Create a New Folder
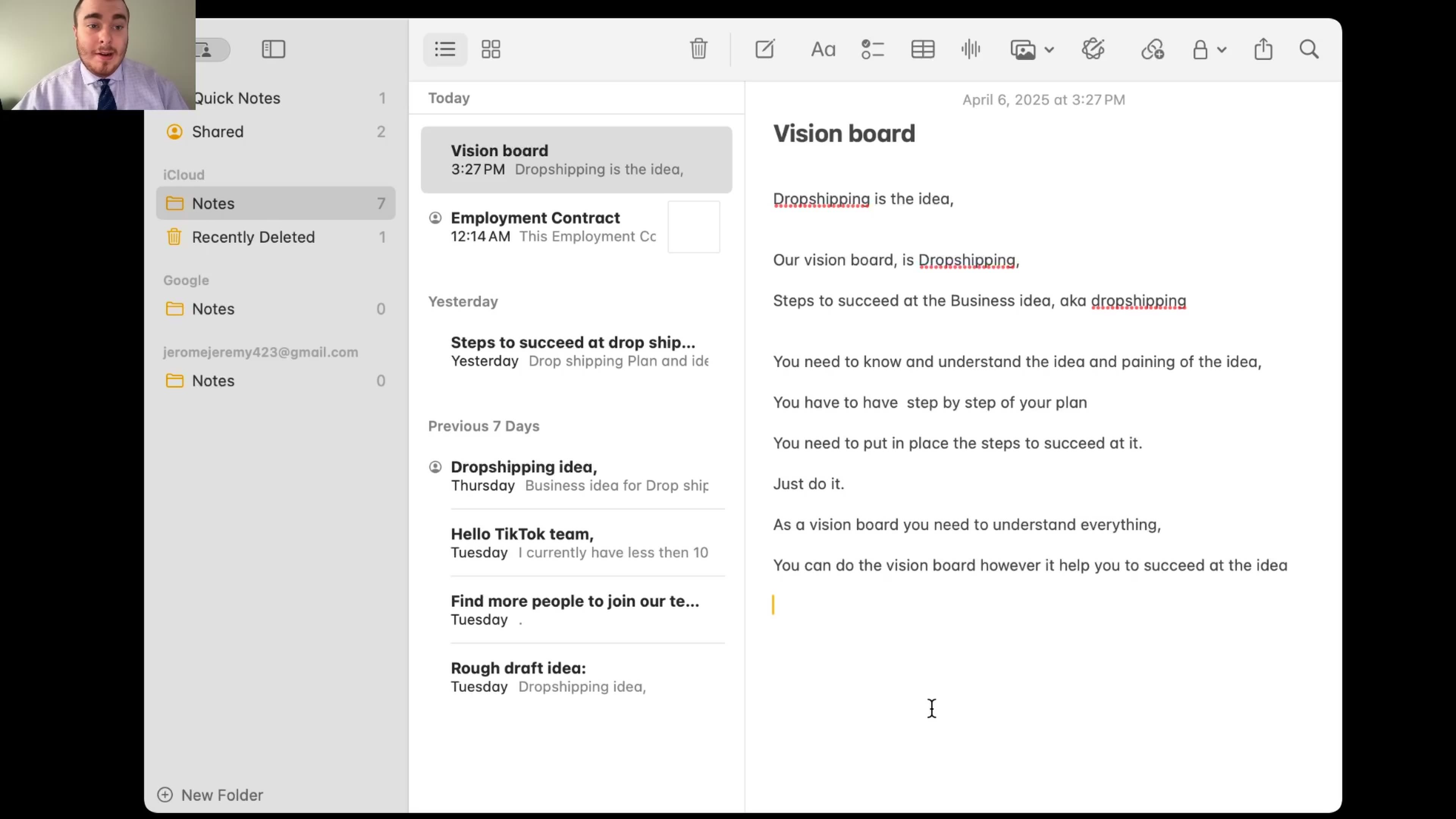Screen dimensions: 1456x819 point(210,795)
